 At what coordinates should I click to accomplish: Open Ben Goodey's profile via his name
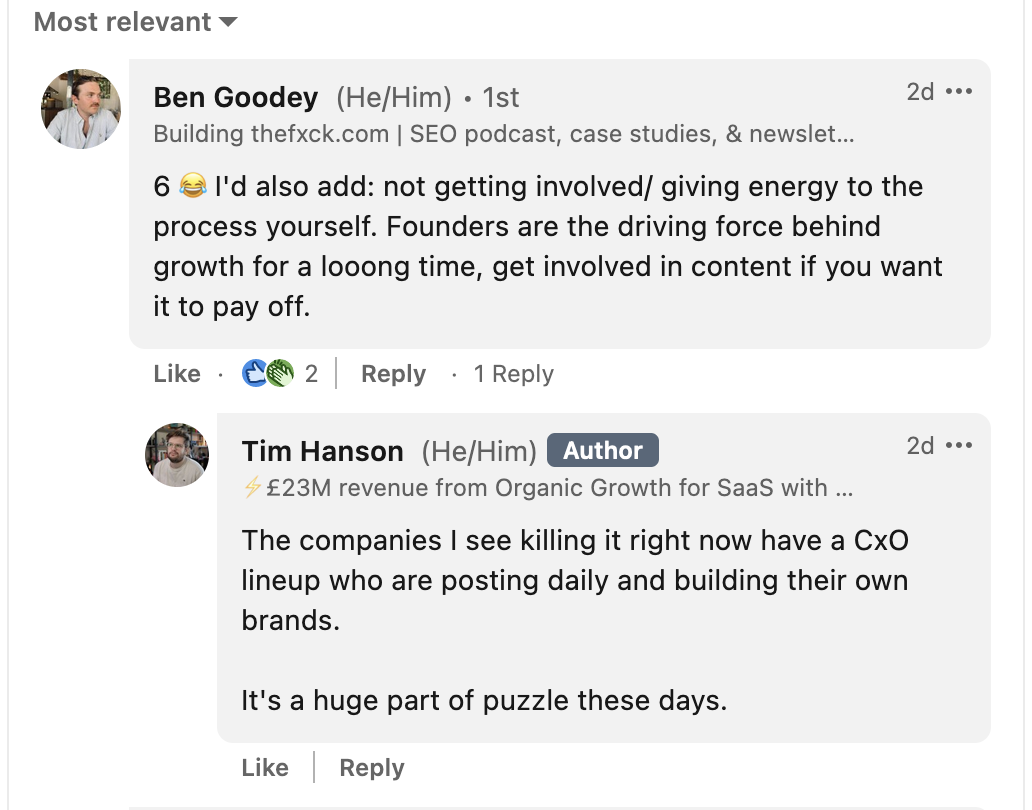pos(234,97)
